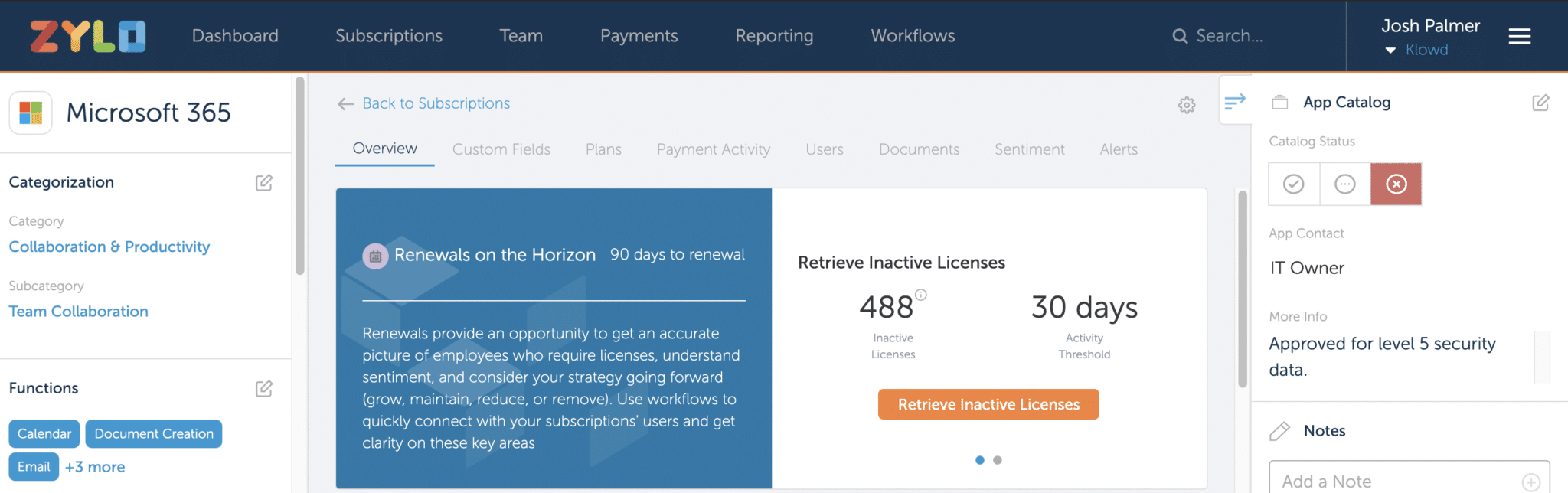This screenshot has height=493, width=1568.
Task: Set catalog status to rejected X
Action: 1396,184
